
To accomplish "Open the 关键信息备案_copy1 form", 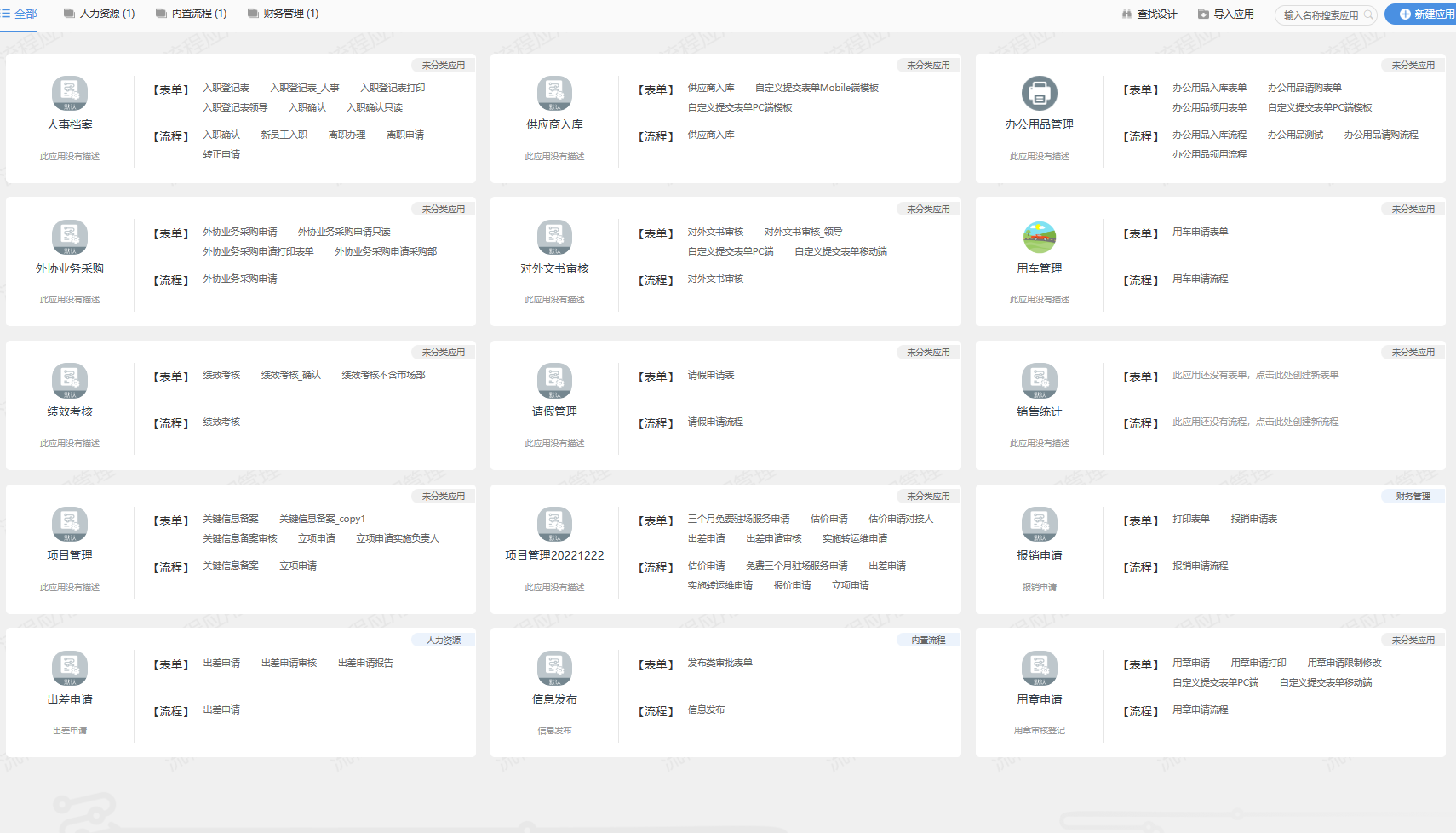I will (322, 519).
